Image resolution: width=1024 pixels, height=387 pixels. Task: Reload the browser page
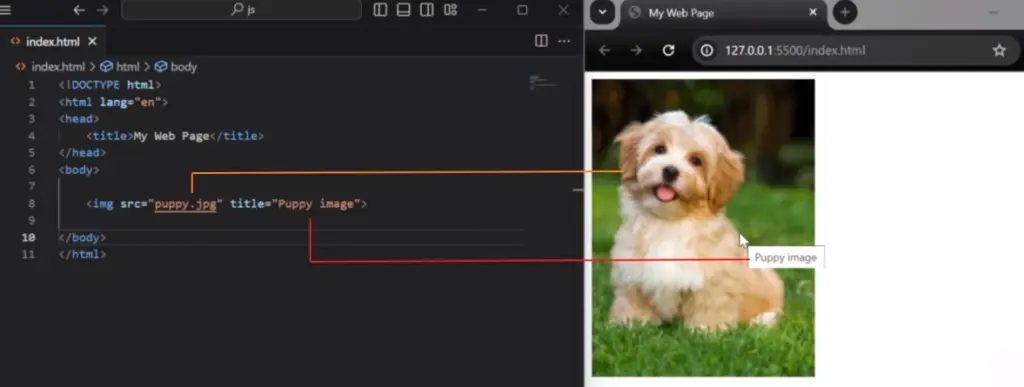668,50
